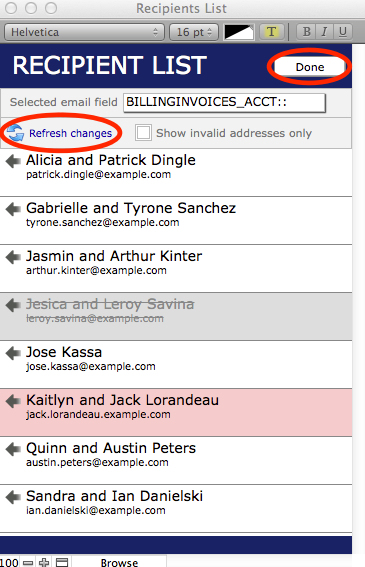Toggle the yellow text highlight T button
The image size is (365, 567).
tap(271, 32)
